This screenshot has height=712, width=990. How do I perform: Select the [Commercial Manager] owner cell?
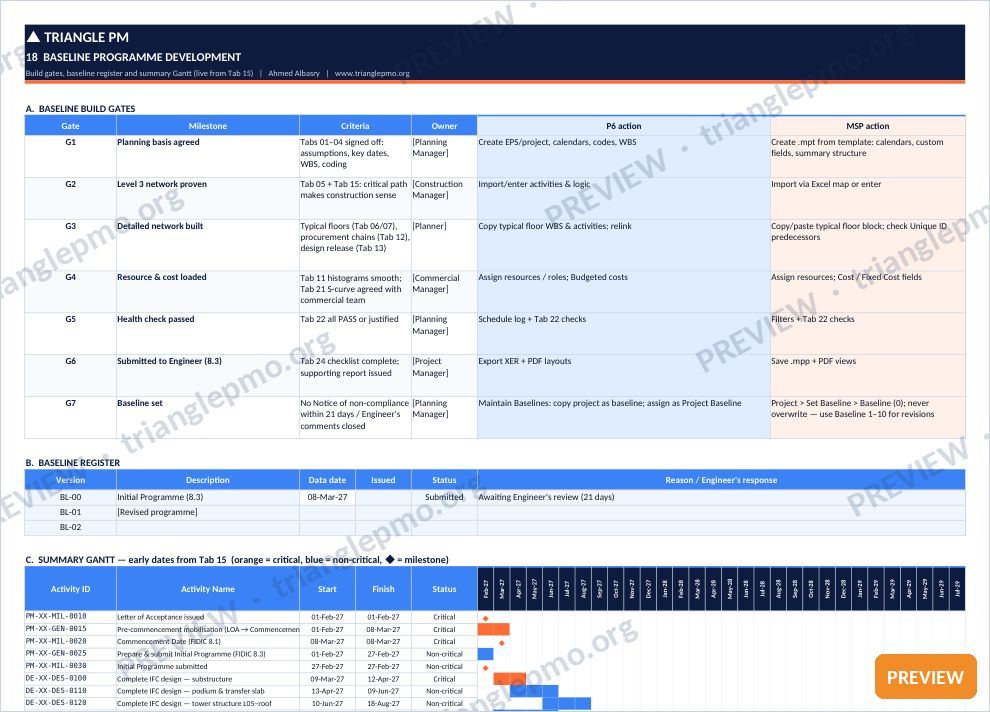pyautogui.click(x=444, y=292)
